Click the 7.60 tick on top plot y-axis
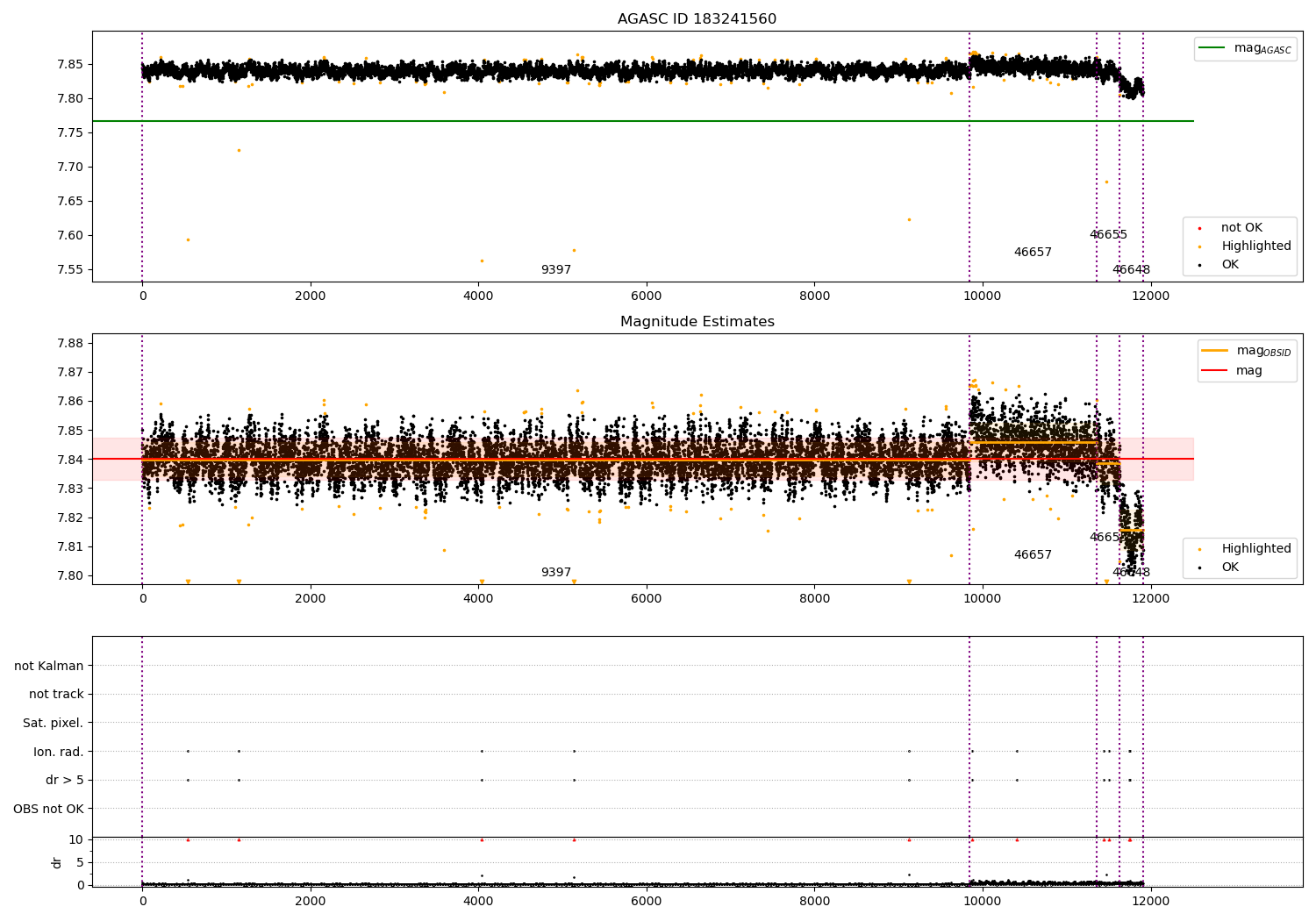1316x921 pixels. pos(68,236)
